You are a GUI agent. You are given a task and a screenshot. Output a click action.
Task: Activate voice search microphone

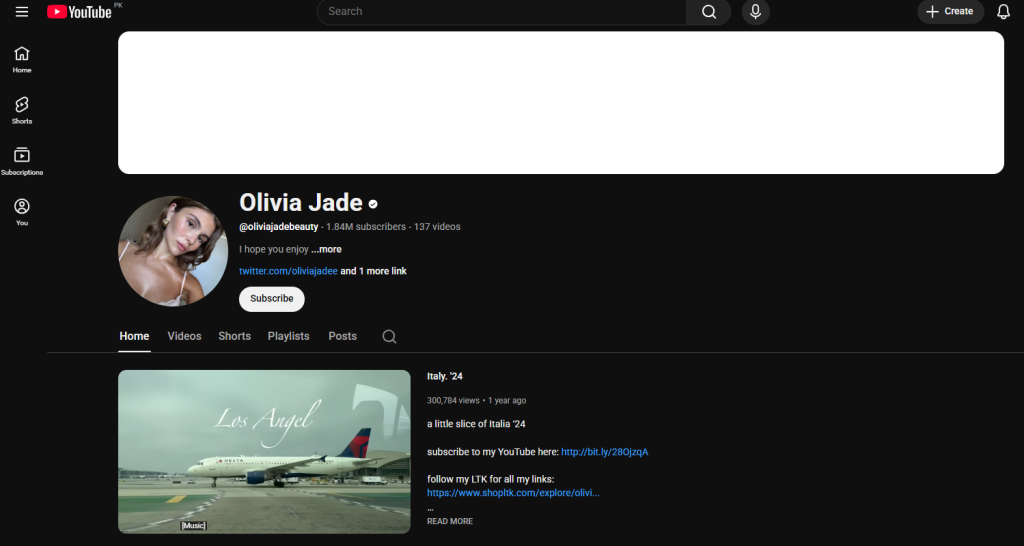755,12
